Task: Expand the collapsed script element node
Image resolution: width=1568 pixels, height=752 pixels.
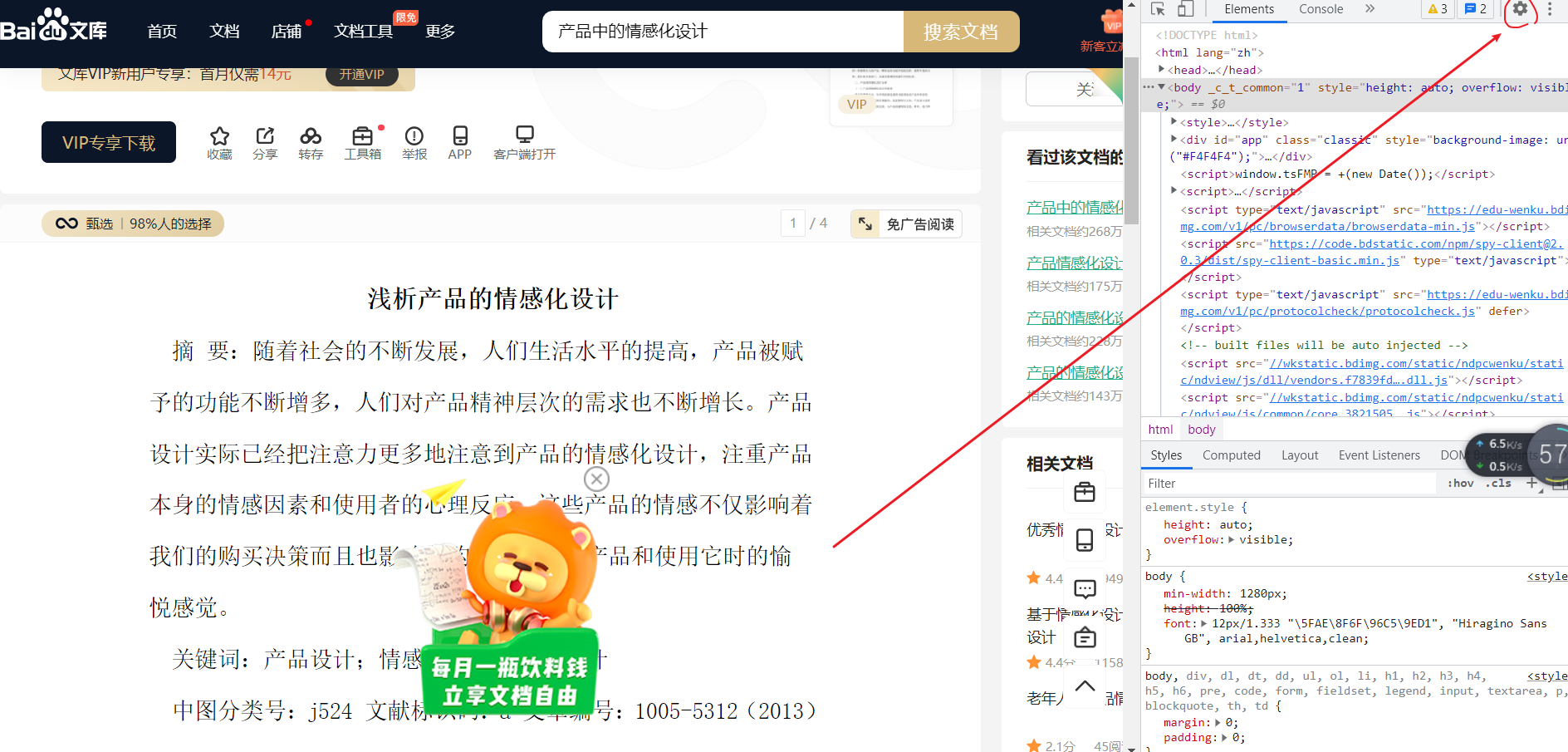Action: pos(1174,191)
